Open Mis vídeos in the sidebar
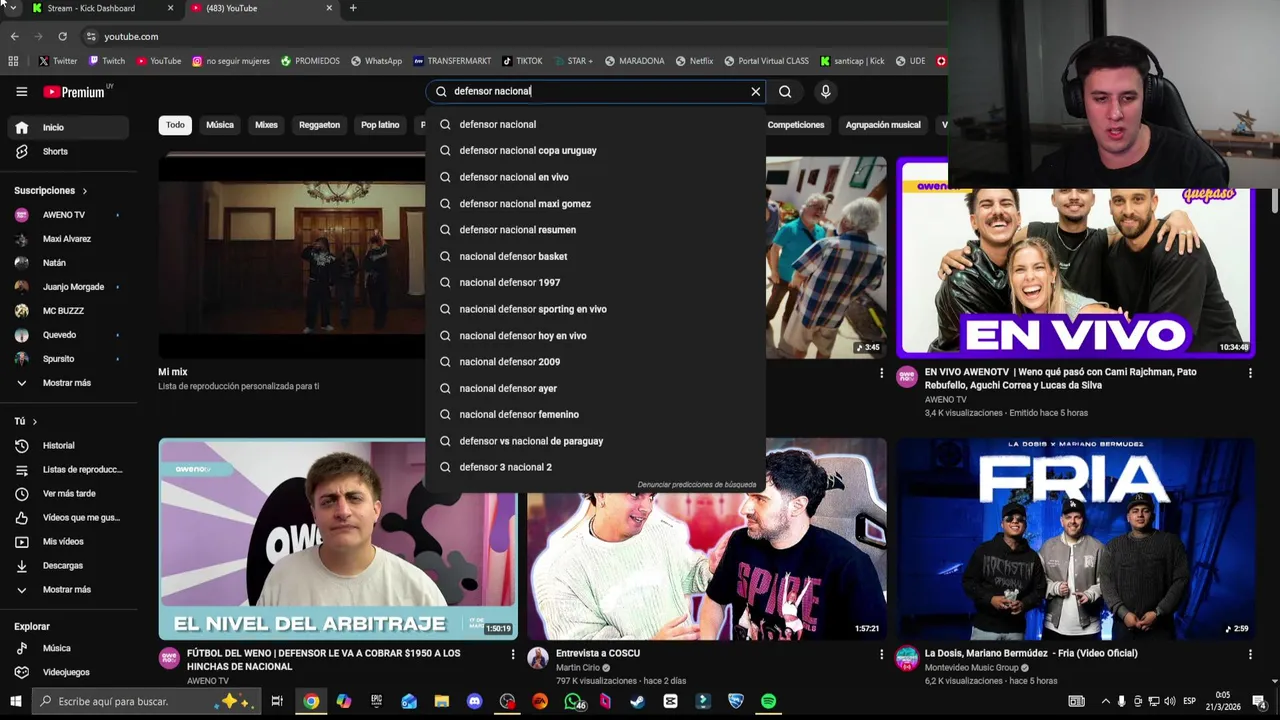The height and width of the screenshot is (720, 1280). (x=66, y=541)
